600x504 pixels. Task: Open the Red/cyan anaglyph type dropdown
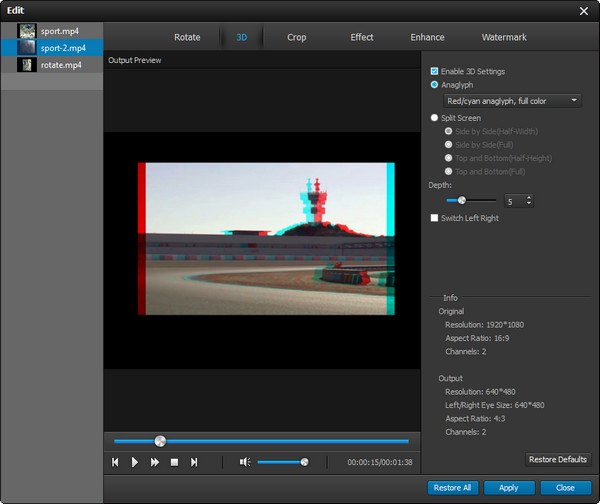512,101
